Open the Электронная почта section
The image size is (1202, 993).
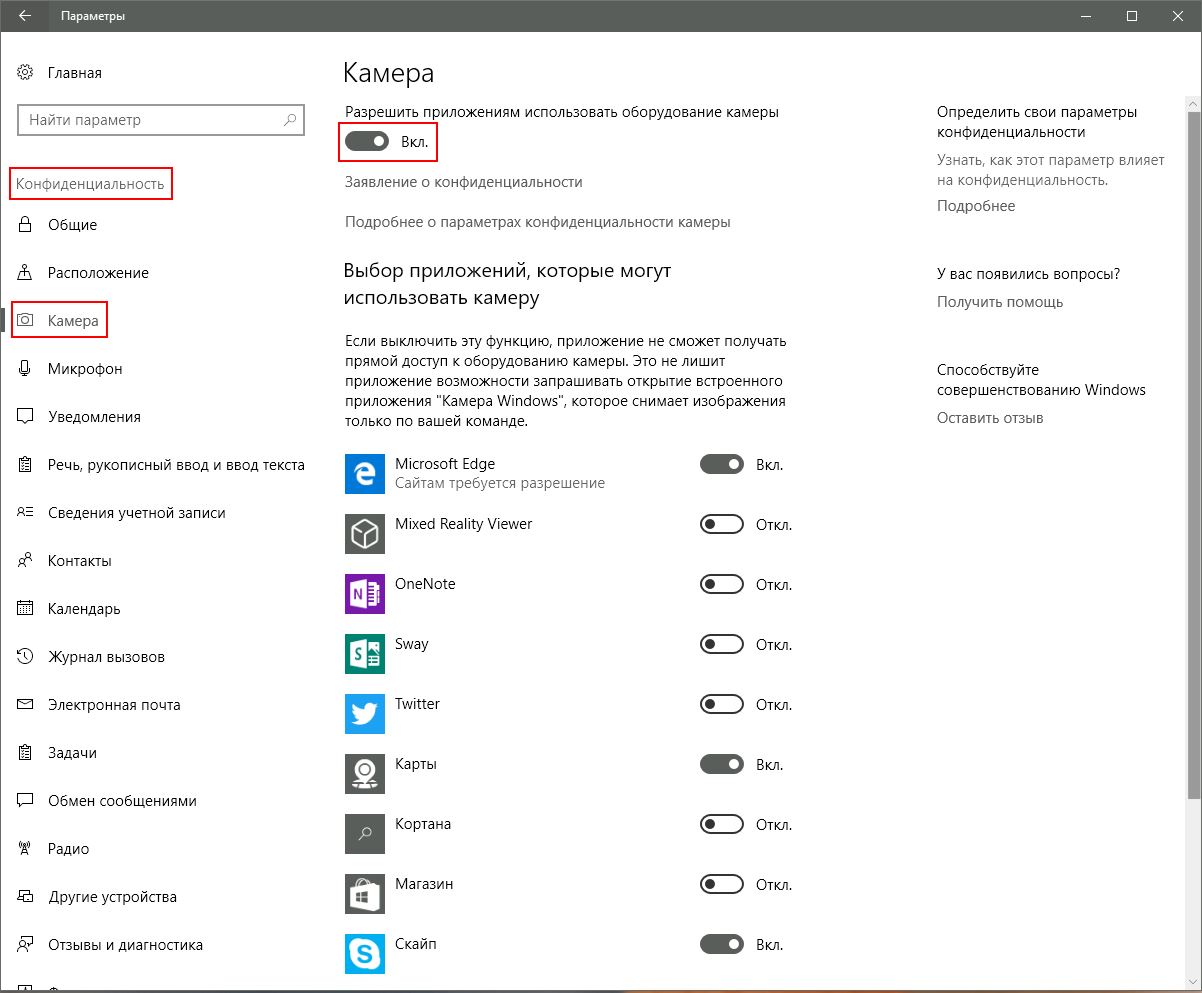[114, 705]
